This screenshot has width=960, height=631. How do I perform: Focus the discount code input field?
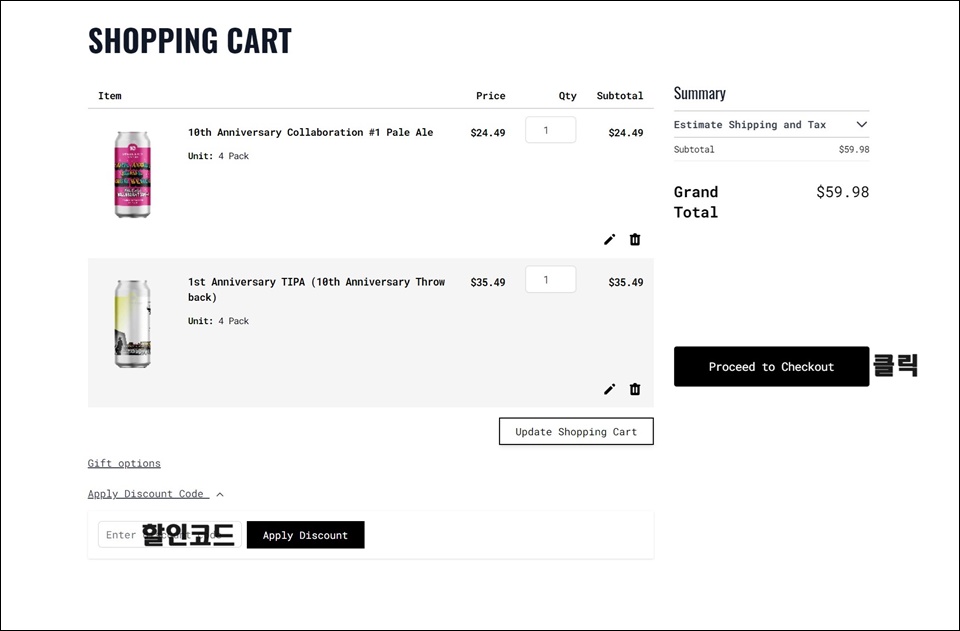[170, 535]
